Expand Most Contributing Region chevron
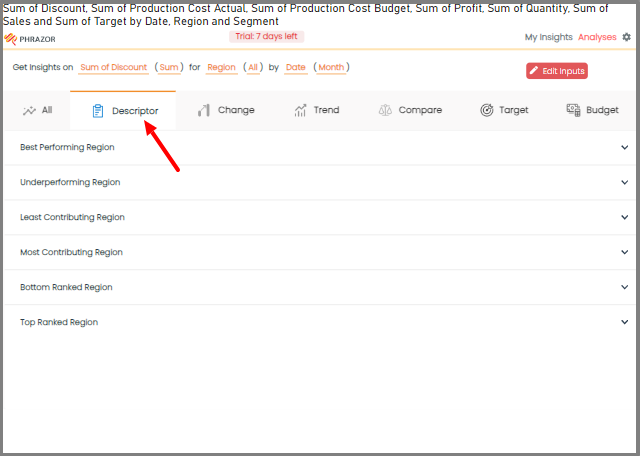The width and height of the screenshot is (640, 456). 624,252
